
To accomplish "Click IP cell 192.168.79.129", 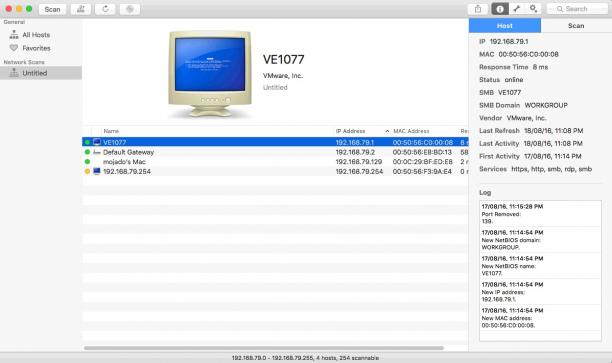I will (x=359, y=162).
